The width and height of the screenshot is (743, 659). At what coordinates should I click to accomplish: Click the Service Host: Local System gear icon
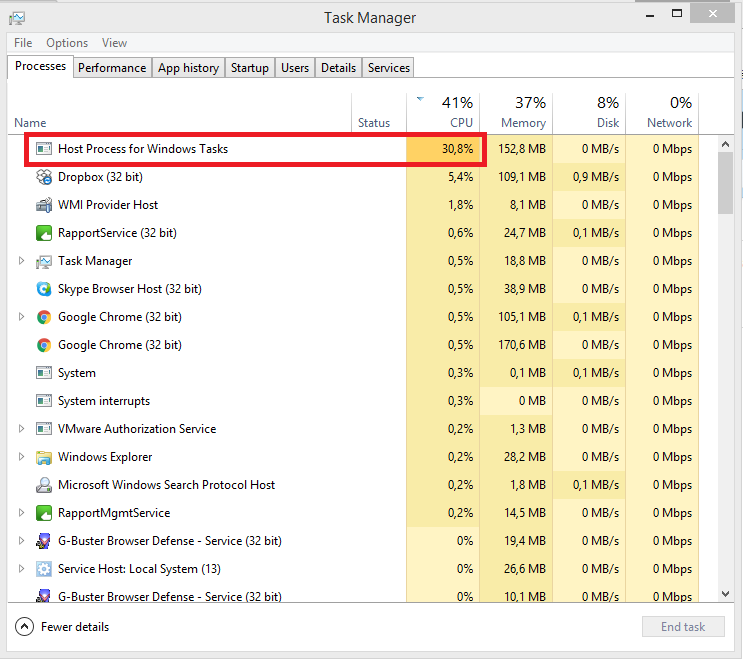click(44, 569)
